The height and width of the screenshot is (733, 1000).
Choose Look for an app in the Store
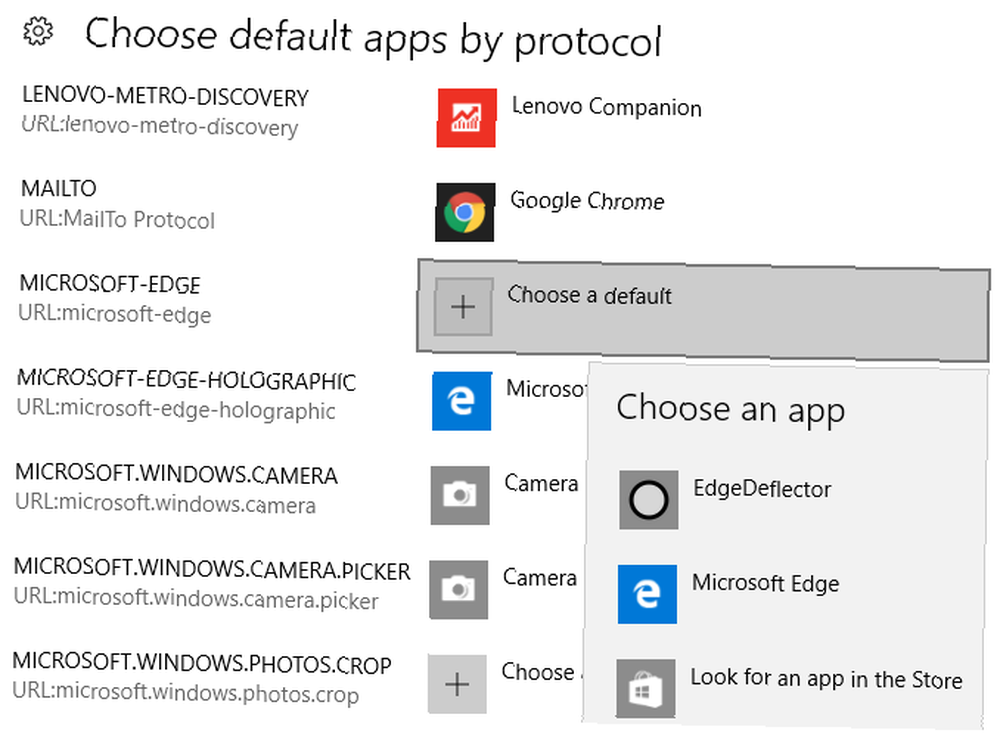pos(827,679)
